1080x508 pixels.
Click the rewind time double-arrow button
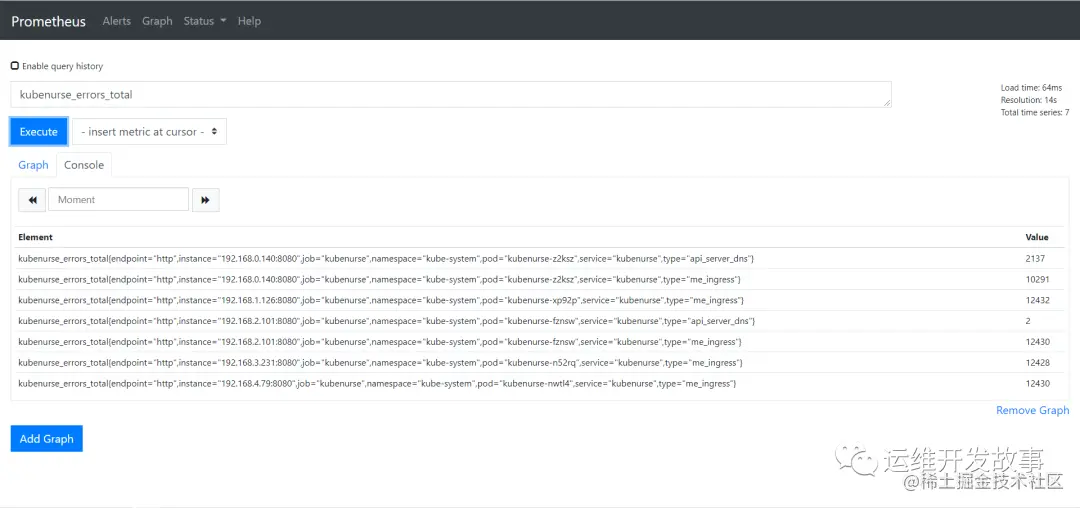[32, 200]
